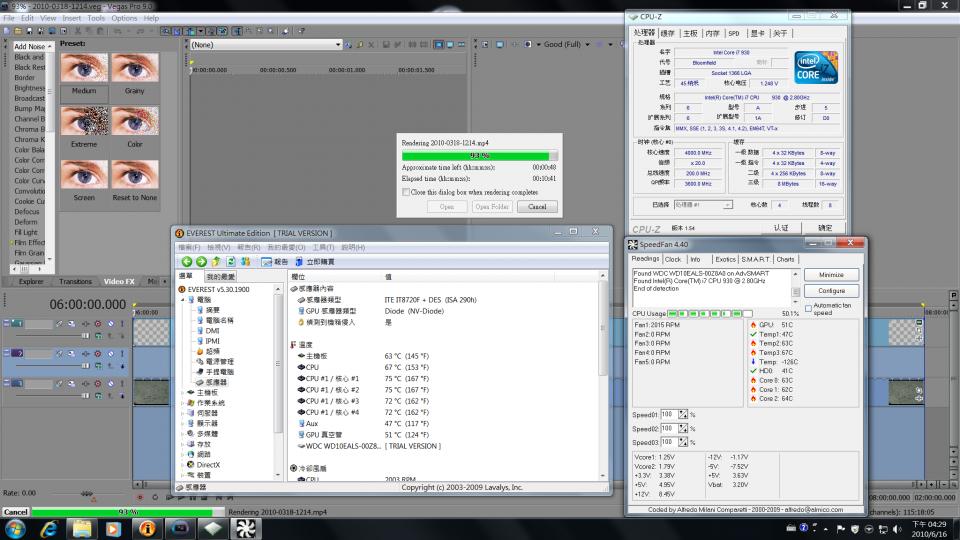The width and height of the screenshot is (960, 540).
Task: Click the EVEREST forward navigation arrow
Action: [x=200, y=262]
